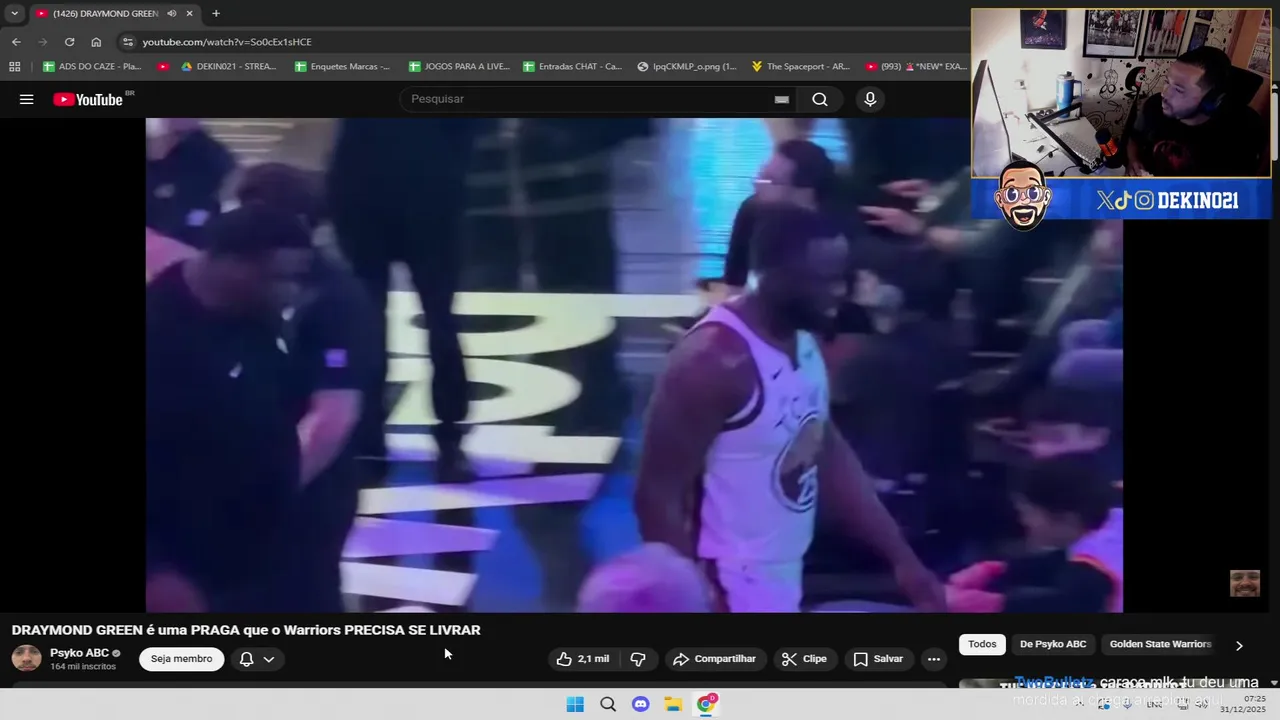
Task: Open Discord from the taskbar
Action: click(x=641, y=704)
